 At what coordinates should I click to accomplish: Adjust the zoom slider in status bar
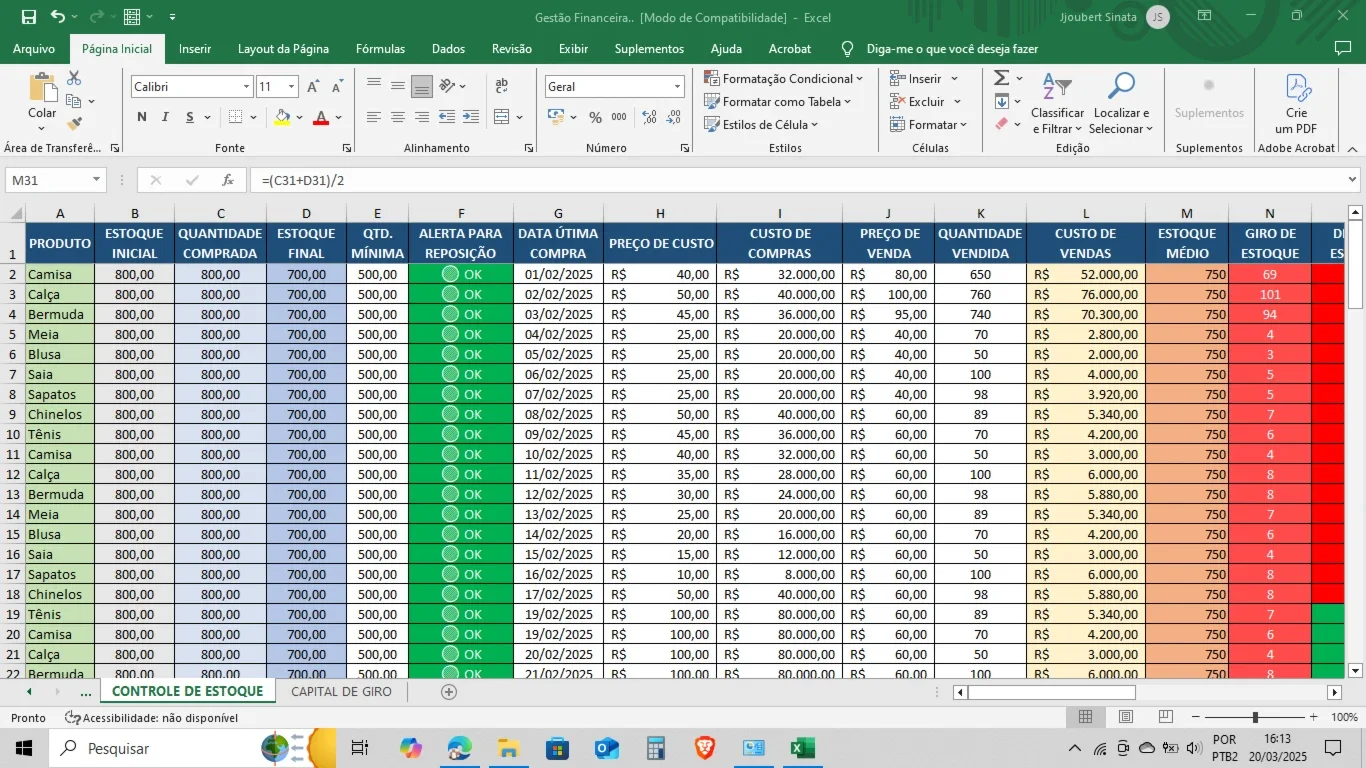pyautogui.click(x=1255, y=717)
